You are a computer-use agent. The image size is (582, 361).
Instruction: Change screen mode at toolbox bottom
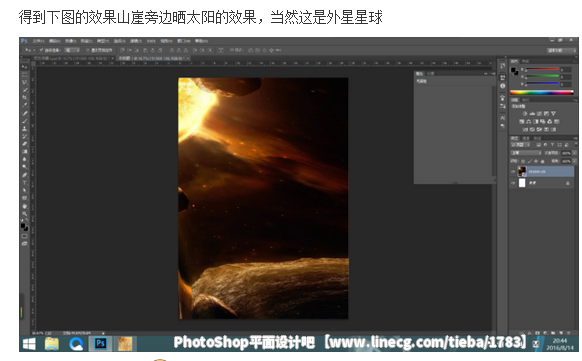(x=25, y=244)
